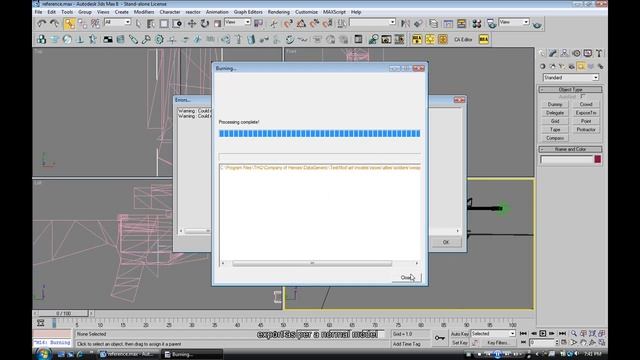
Task: Open the Hierarchy command panel tab
Action: pos(564,53)
